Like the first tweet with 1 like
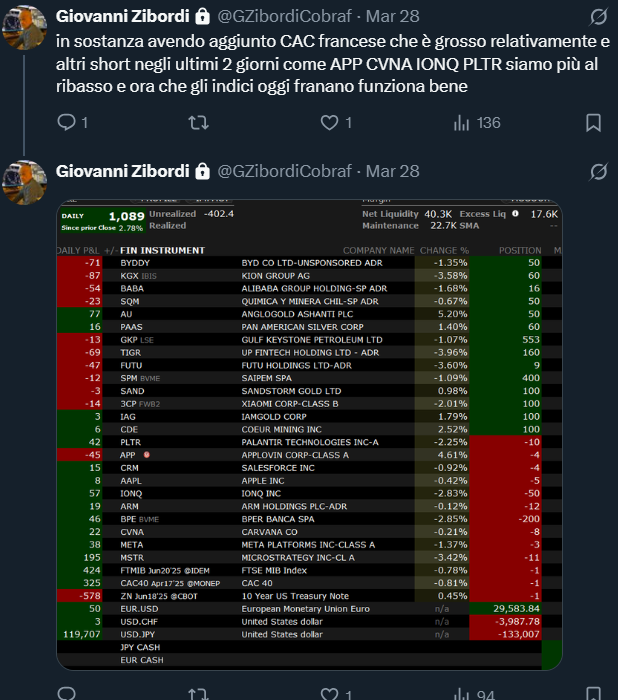This screenshot has height=700, width=618. click(x=330, y=123)
